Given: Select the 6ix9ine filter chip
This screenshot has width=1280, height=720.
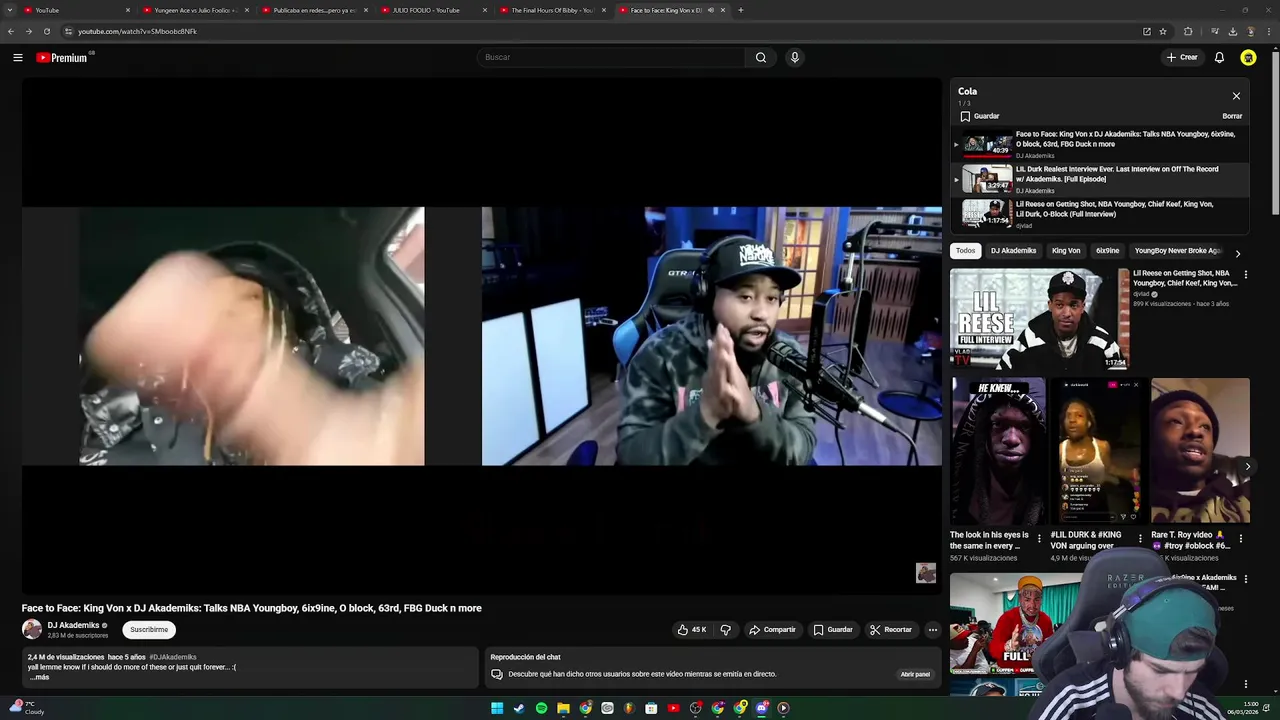Looking at the screenshot, I should point(1107,251).
